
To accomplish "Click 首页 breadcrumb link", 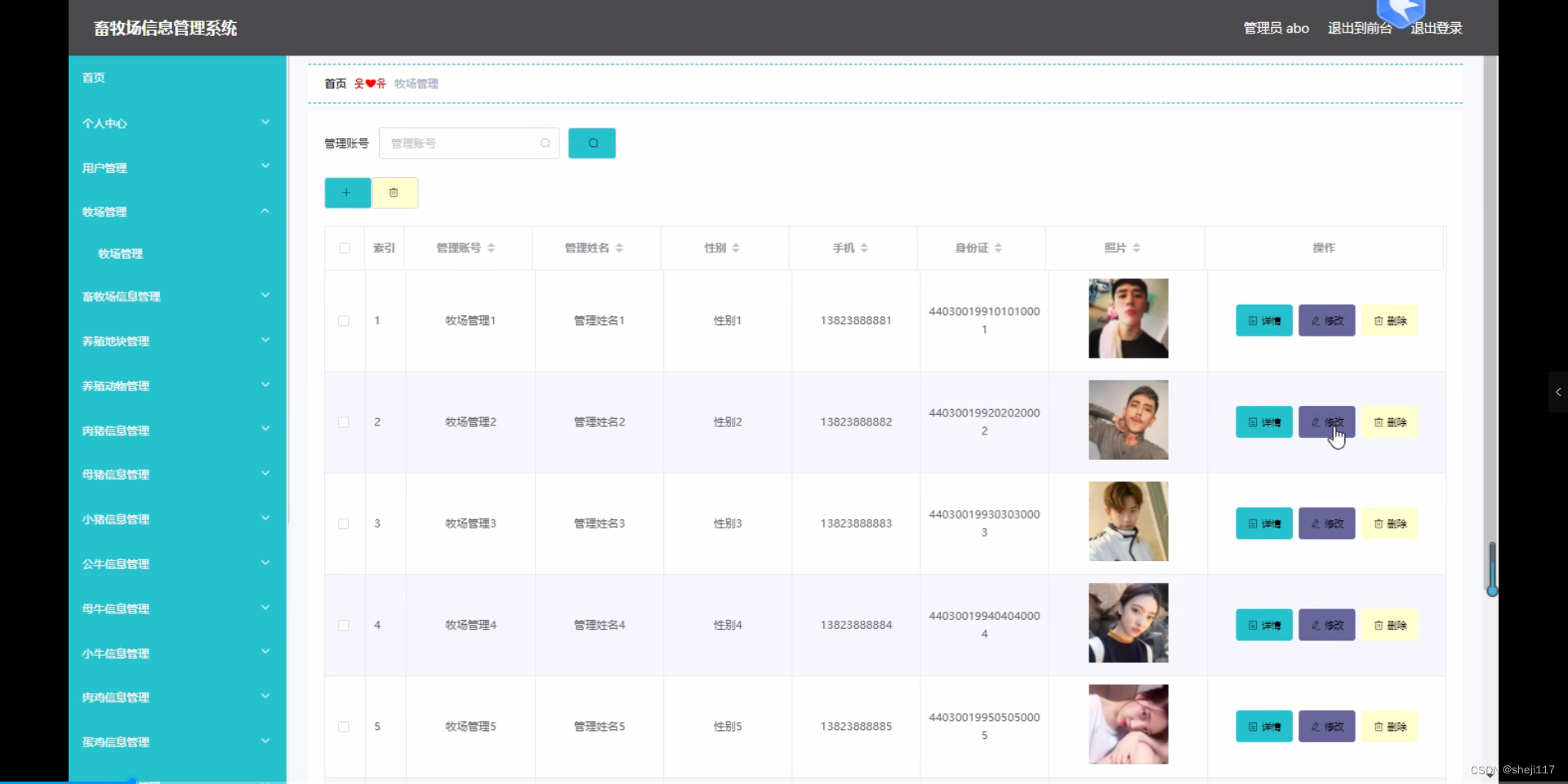I will coord(335,83).
